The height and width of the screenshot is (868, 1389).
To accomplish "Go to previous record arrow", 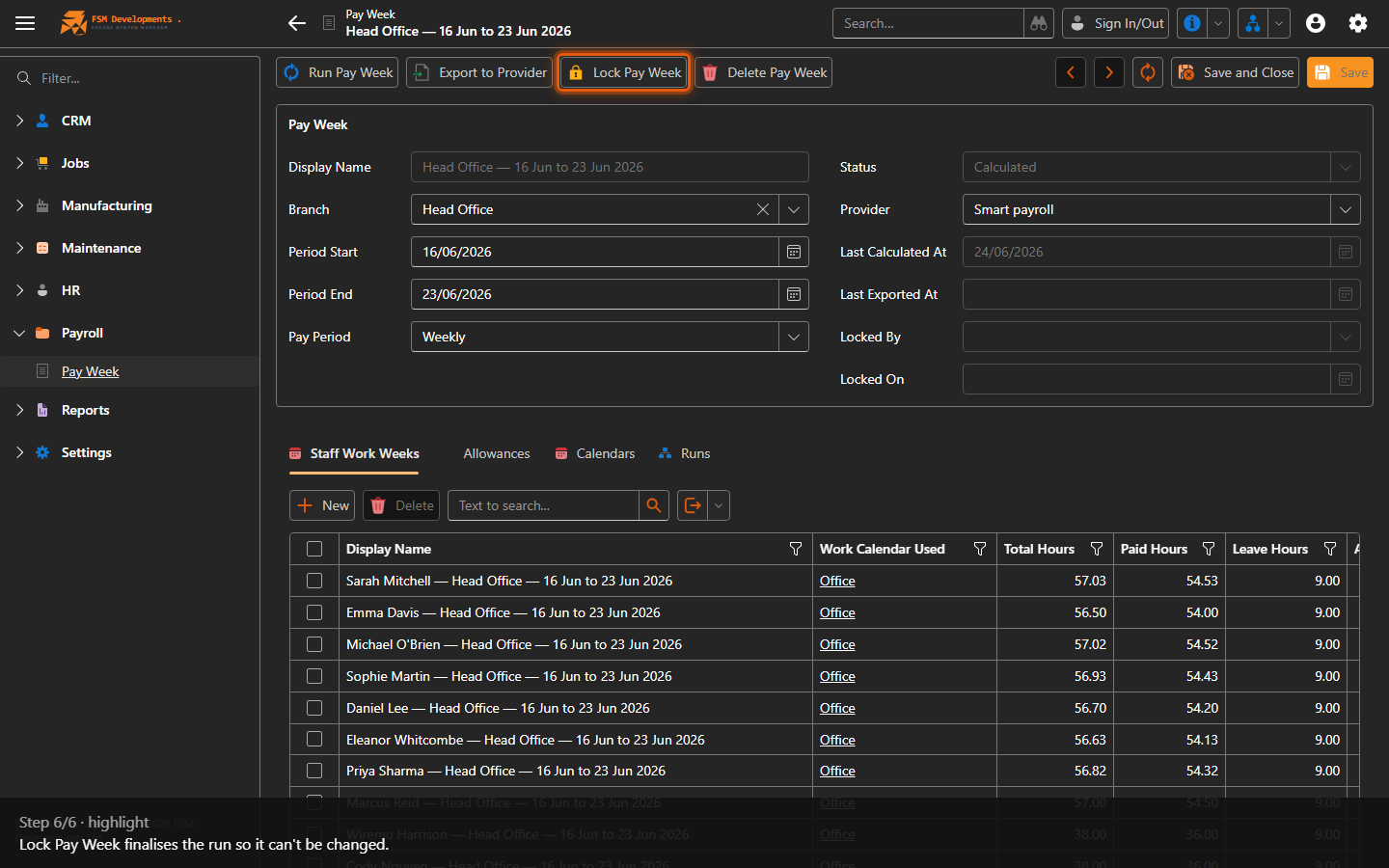I will (x=1071, y=72).
